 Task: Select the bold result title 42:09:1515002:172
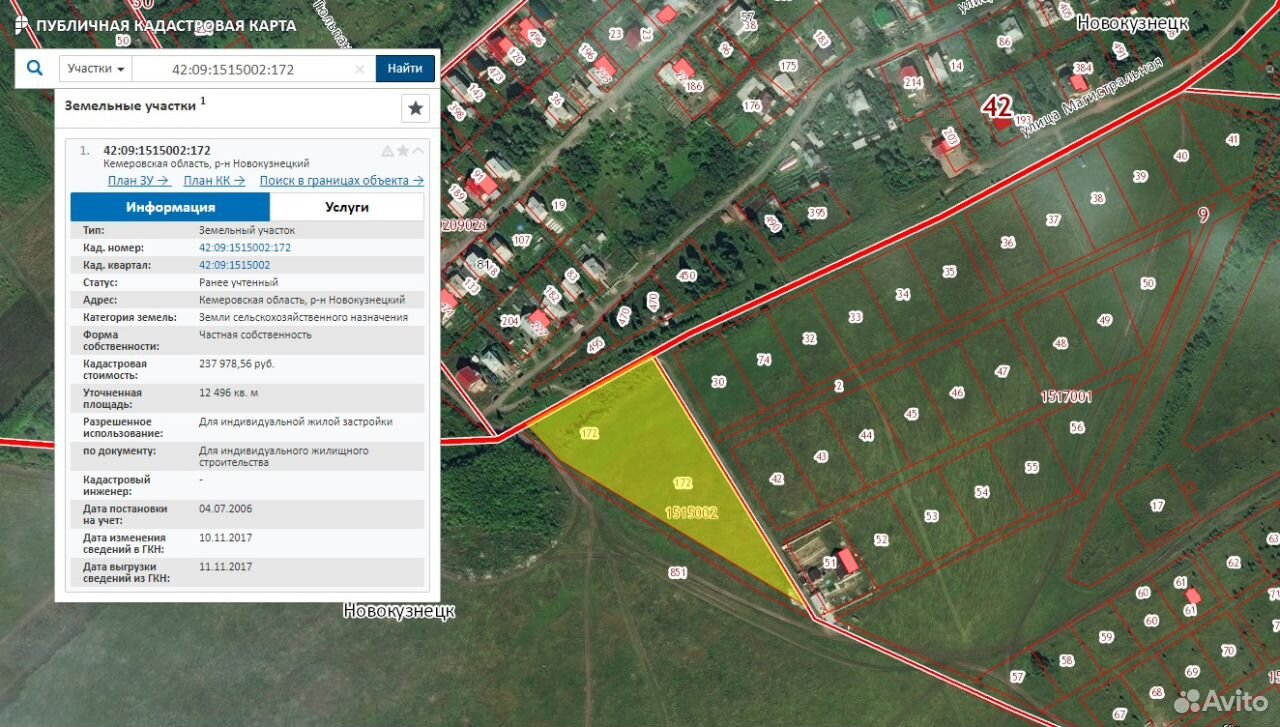pos(157,151)
